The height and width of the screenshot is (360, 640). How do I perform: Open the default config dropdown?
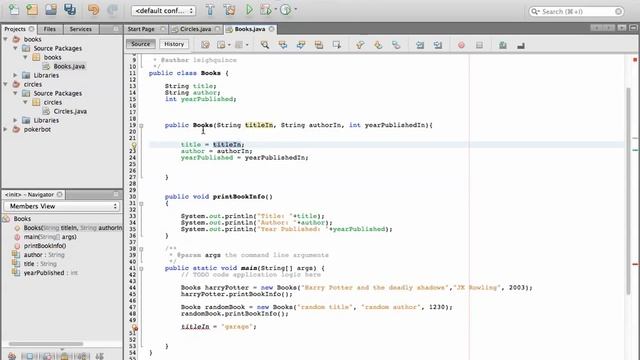(x=163, y=11)
